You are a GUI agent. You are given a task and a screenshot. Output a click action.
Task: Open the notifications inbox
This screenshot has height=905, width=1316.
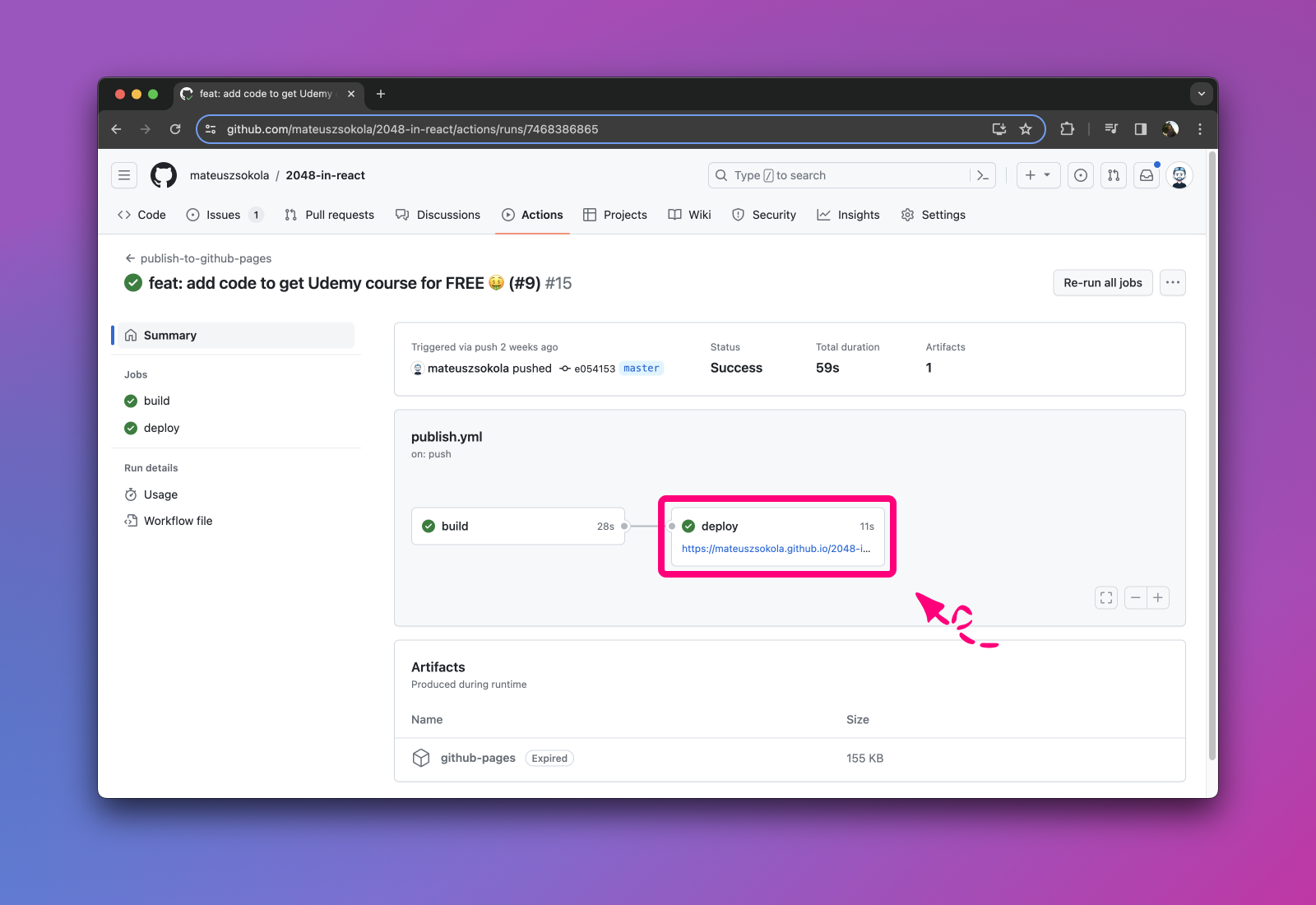tap(1147, 175)
